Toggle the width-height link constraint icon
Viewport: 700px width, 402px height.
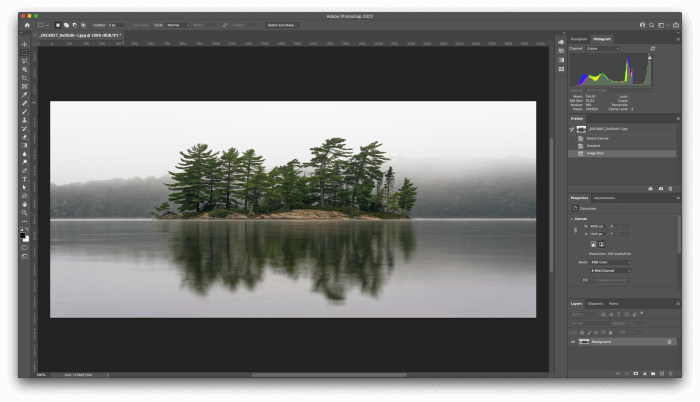[x=576, y=230]
